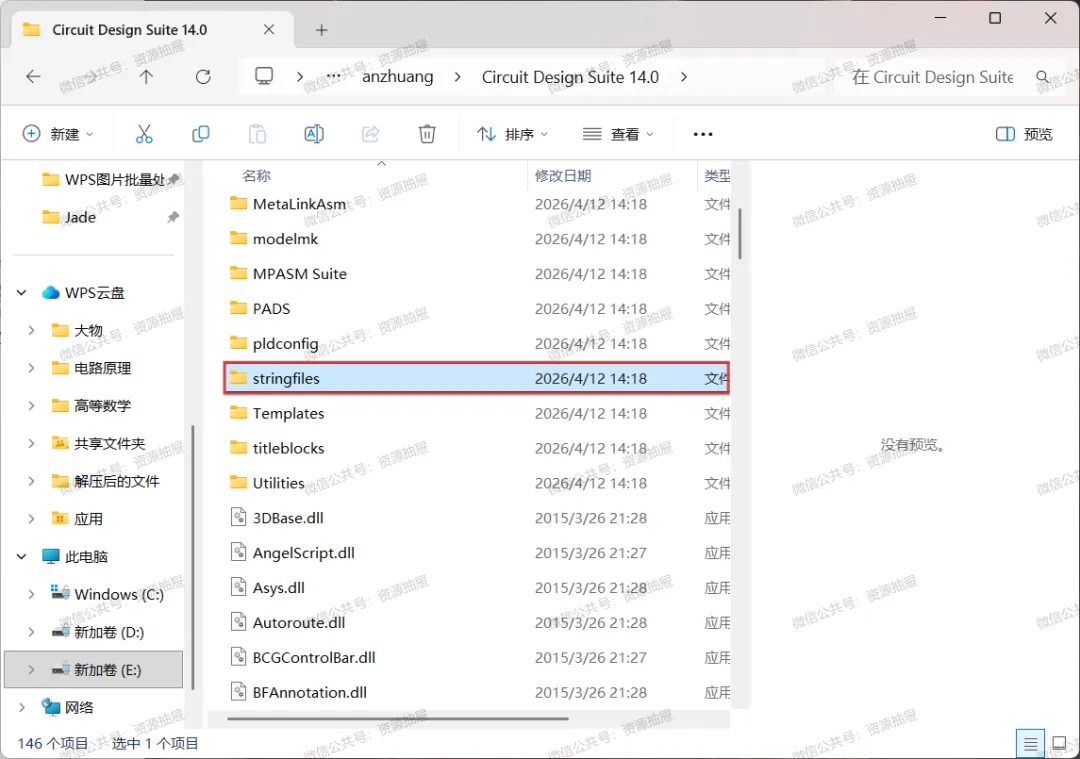Viewport: 1080px width, 759px height.
Task: Expand the Windows (C:) drive node
Action: pyautogui.click(x=31, y=594)
